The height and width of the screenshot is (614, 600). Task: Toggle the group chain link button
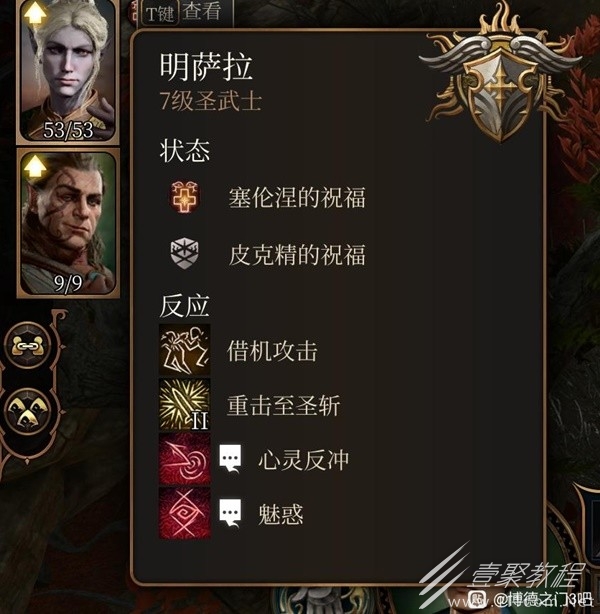tap(27, 346)
